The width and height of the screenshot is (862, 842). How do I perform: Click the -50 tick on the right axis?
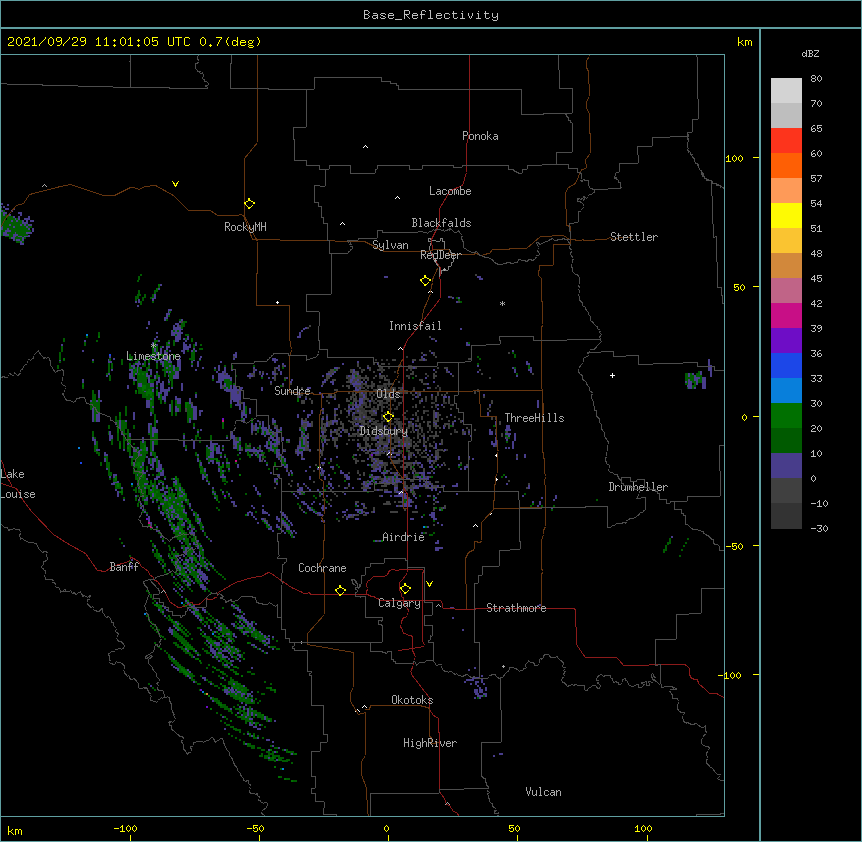point(734,546)
